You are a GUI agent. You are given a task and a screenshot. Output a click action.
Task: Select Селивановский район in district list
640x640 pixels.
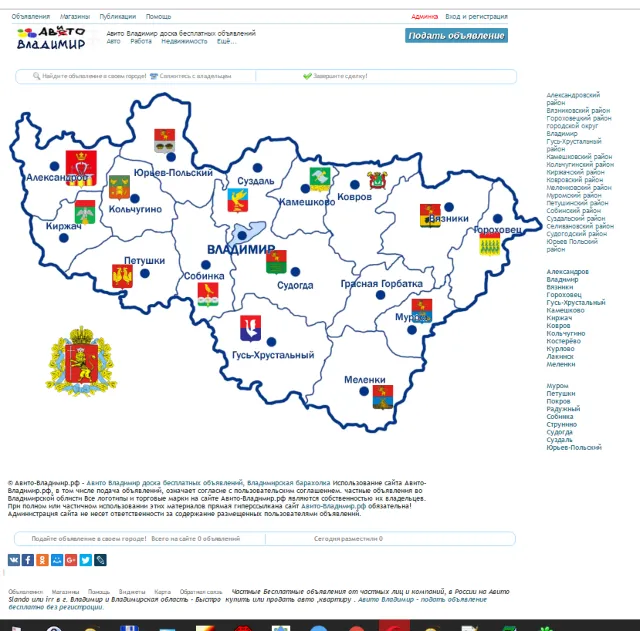coord(580,226)
